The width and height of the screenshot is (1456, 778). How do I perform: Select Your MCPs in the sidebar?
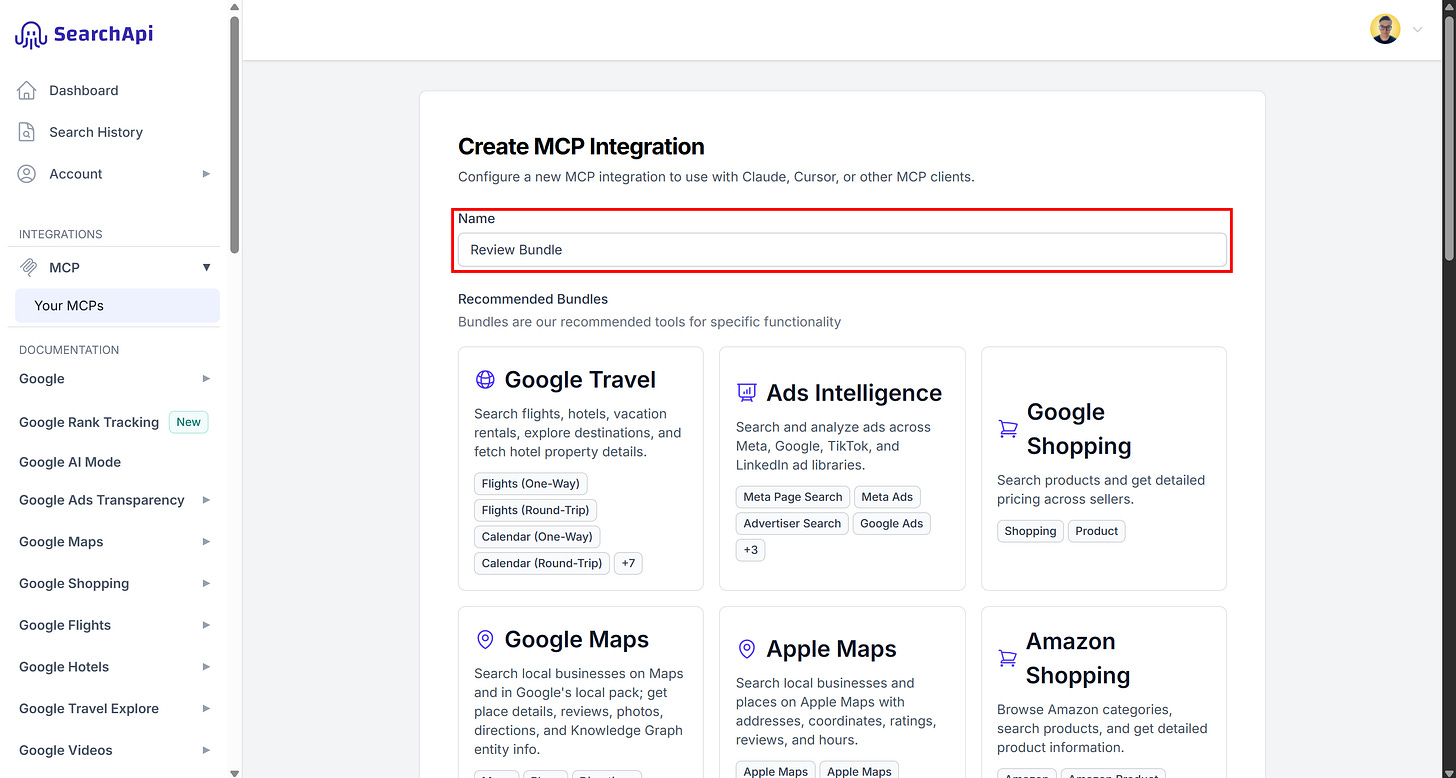117,306
